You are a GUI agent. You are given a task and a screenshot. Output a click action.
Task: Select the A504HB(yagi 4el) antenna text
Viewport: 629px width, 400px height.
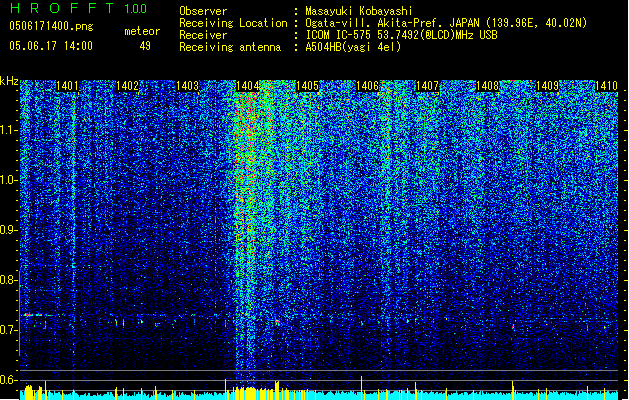click(x=353, y=47)
